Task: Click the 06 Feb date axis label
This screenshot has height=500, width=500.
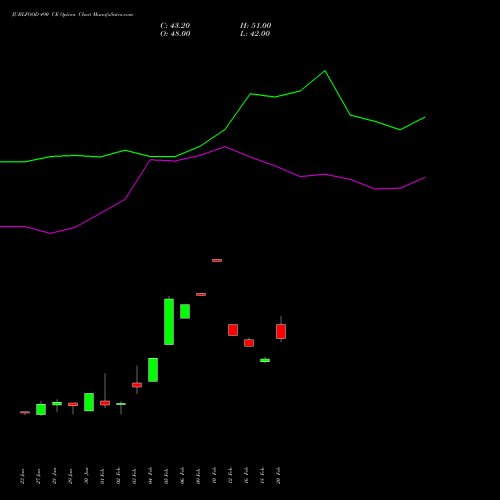Action: coord(182,476)
